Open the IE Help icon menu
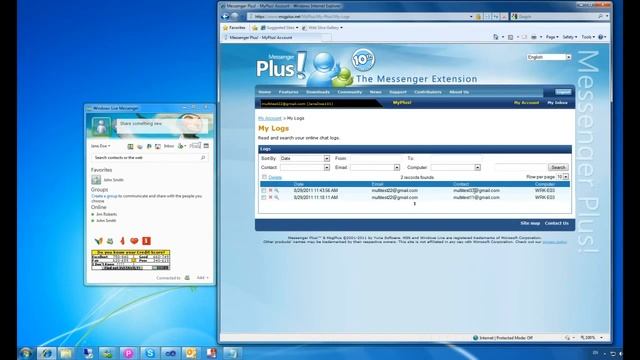Screen dimensions: 640x360 (601, 37)
